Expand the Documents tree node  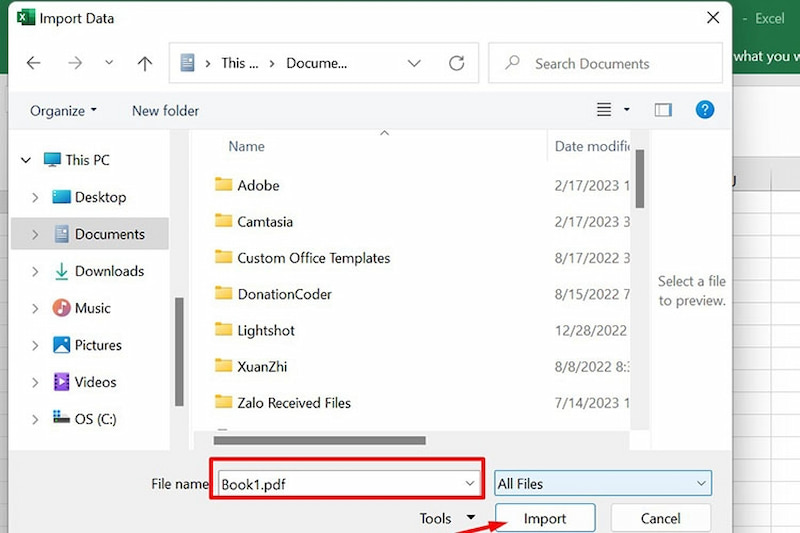pyautogui.click(x=35, y=235)
